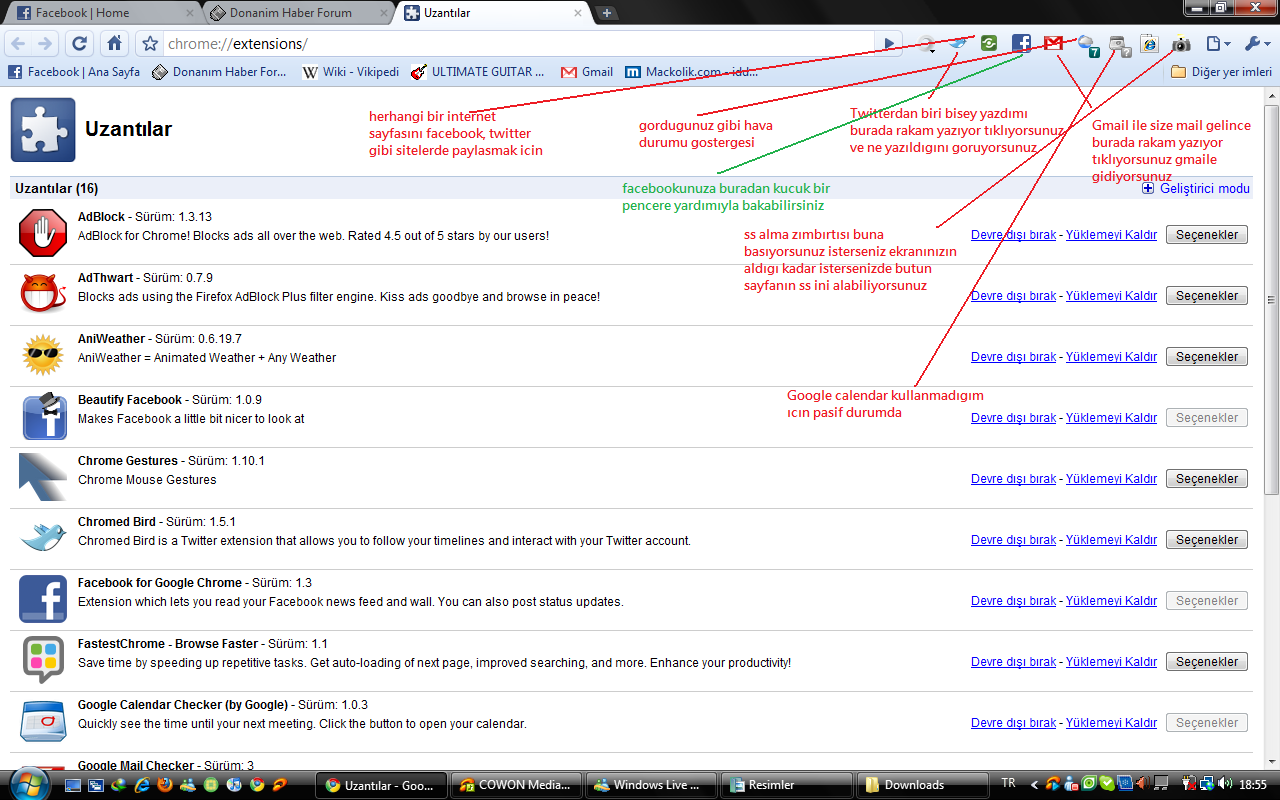The image size is (1280, 800).
Task: Click the AniWeather sun icon in list
Action: click(43, 356)
